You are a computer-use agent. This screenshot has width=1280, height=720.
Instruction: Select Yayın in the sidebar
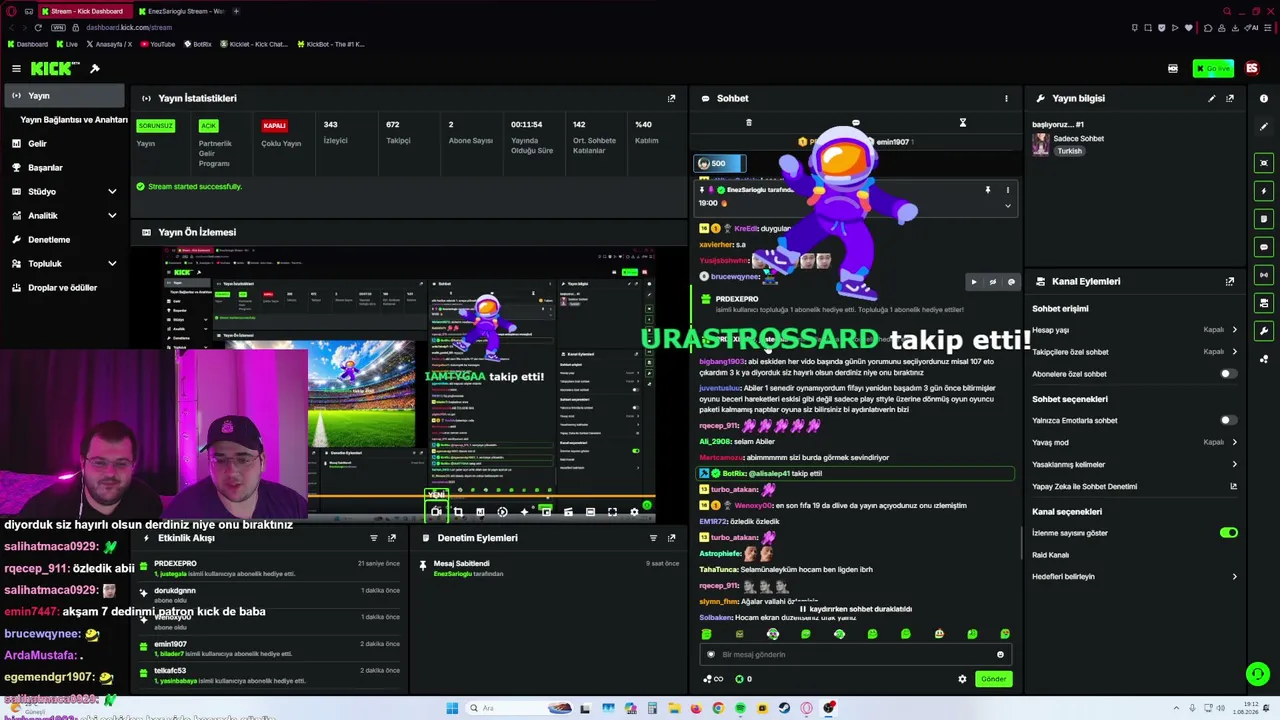coord(64,96)
